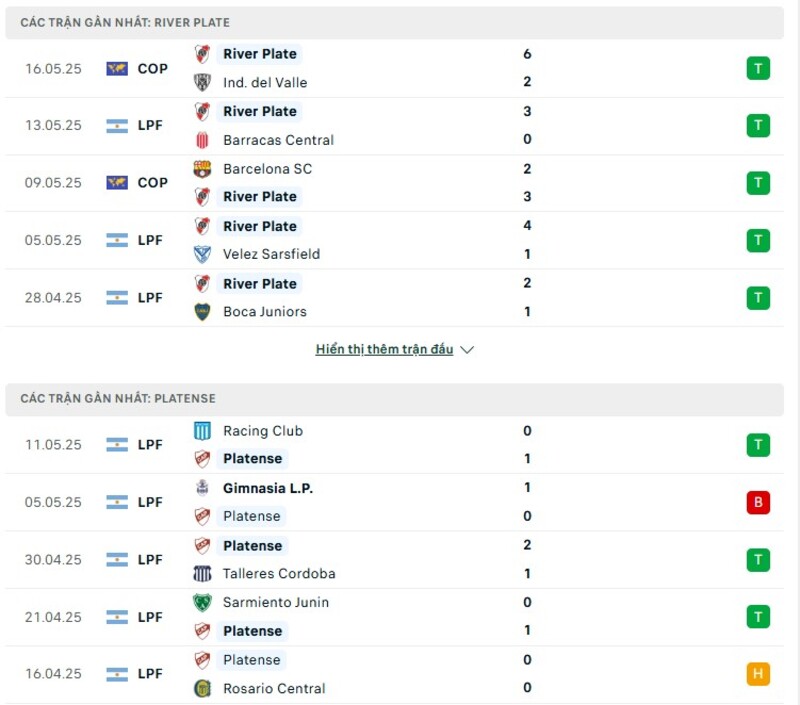Select the Rosario Central club logo
Image resolution: width=800 pixels, height=705 pixels.
click(x=203, y=689)
